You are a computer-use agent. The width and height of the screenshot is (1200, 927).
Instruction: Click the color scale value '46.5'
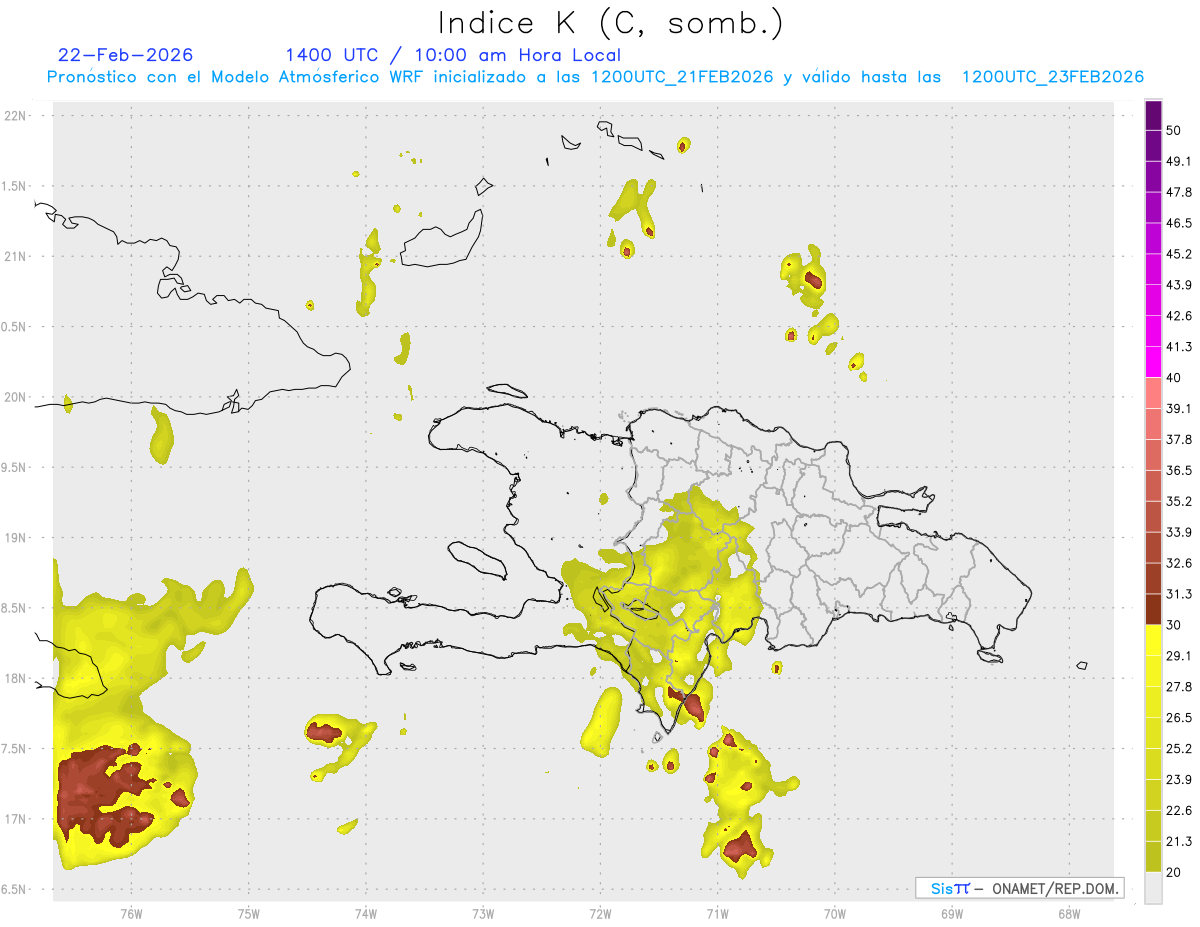tap(1179, 223)
